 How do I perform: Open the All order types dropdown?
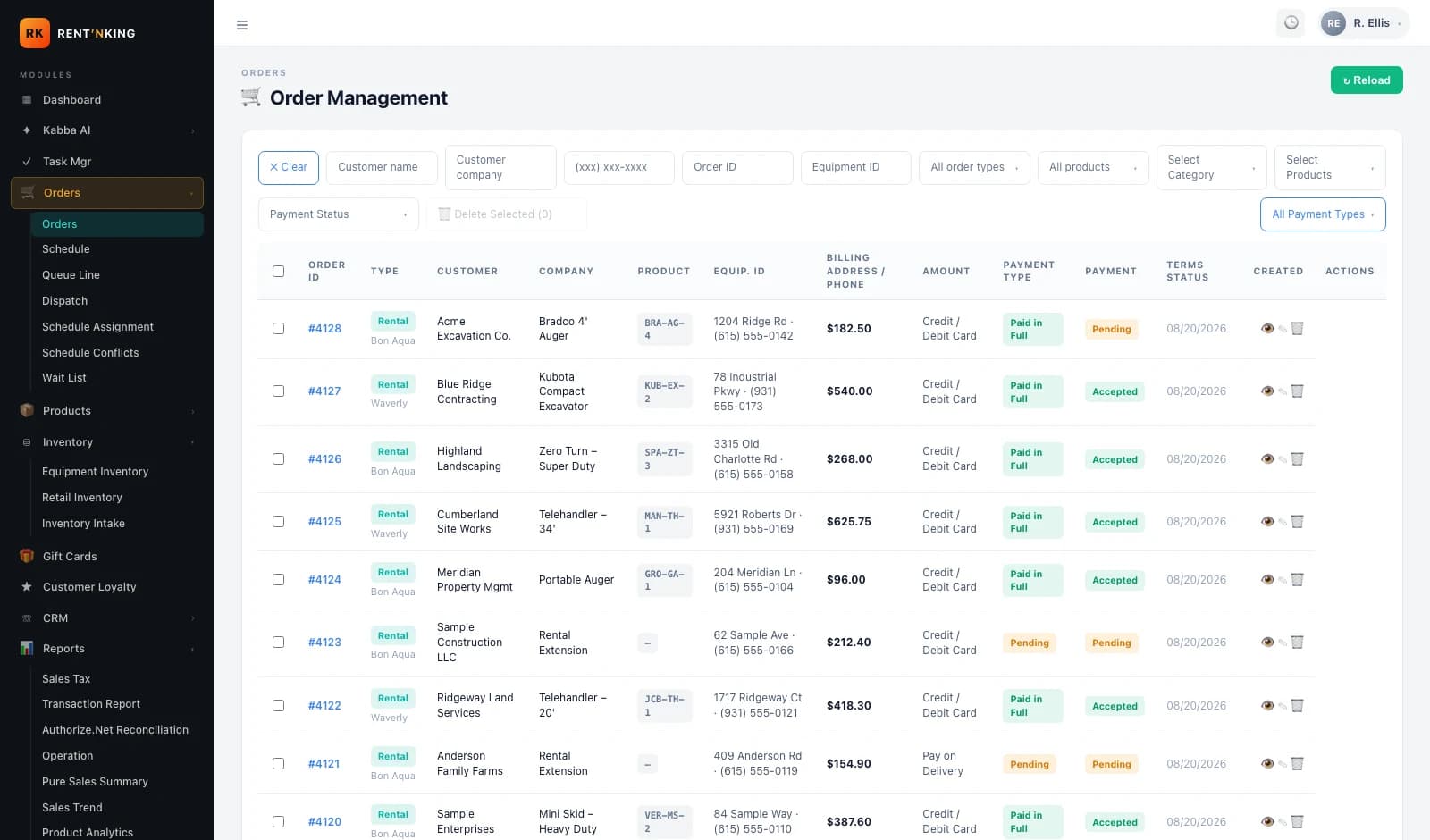pos(974,167)
